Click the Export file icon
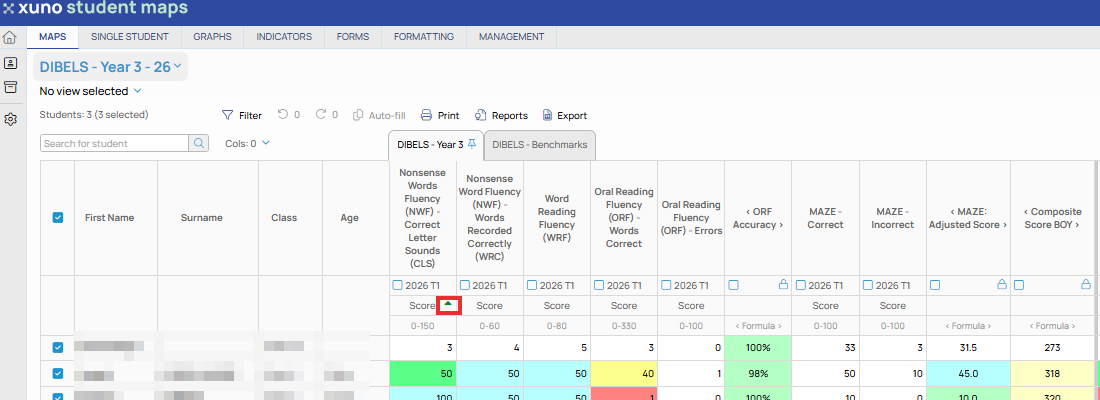This screenshot has width=1100, height=400. pyautogui.click(x=546, y=115)
